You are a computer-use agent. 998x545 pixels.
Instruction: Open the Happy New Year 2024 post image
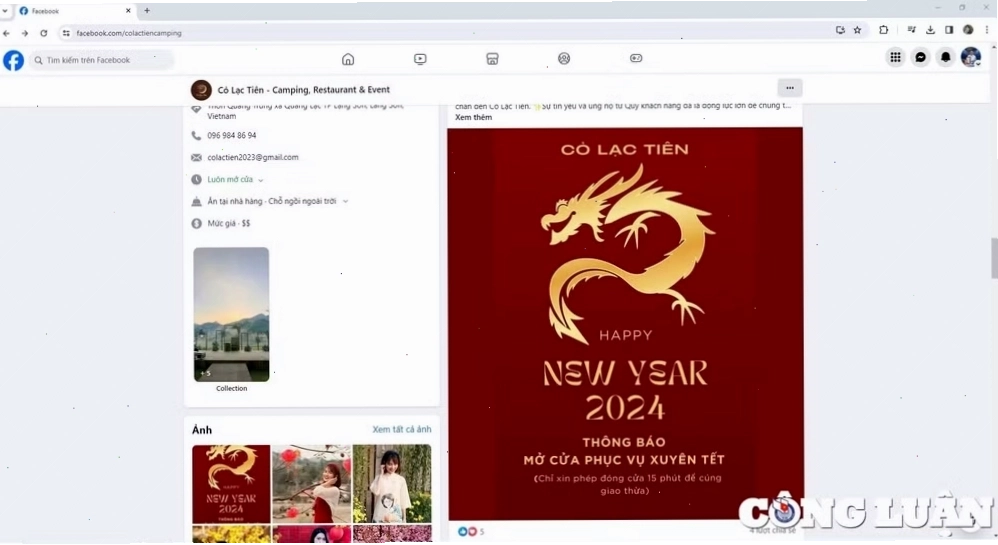click(625, 323)
